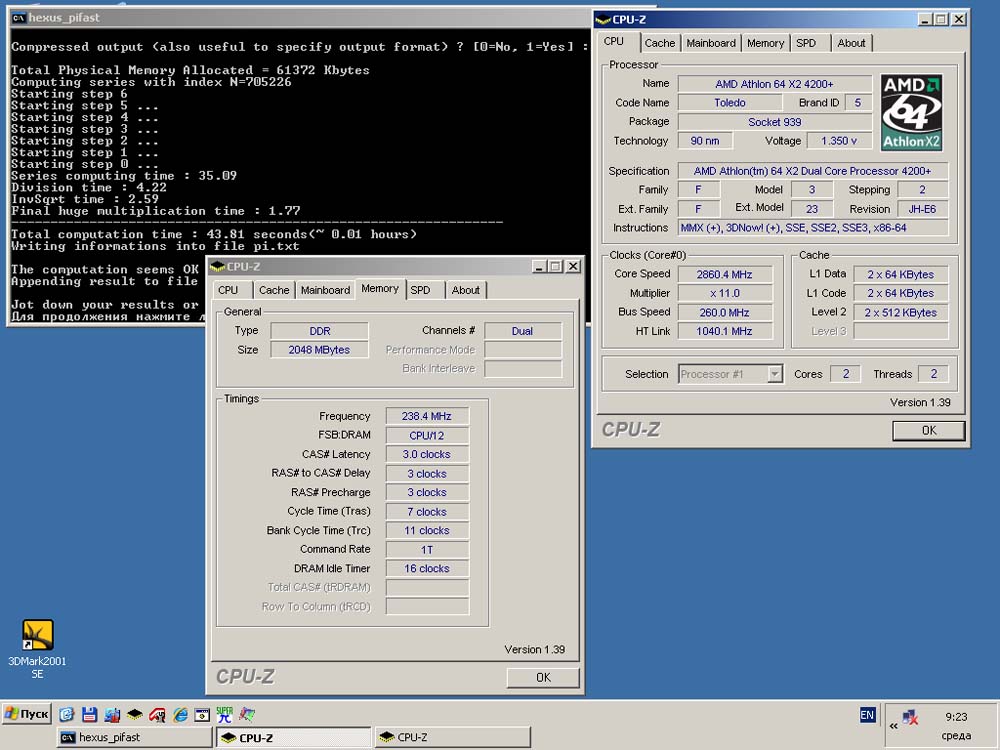Click the Bus Speed field 260.0 MHz
Image resolution: width=1000 pixels, height=750 pixels.
[x=724, y=312]
